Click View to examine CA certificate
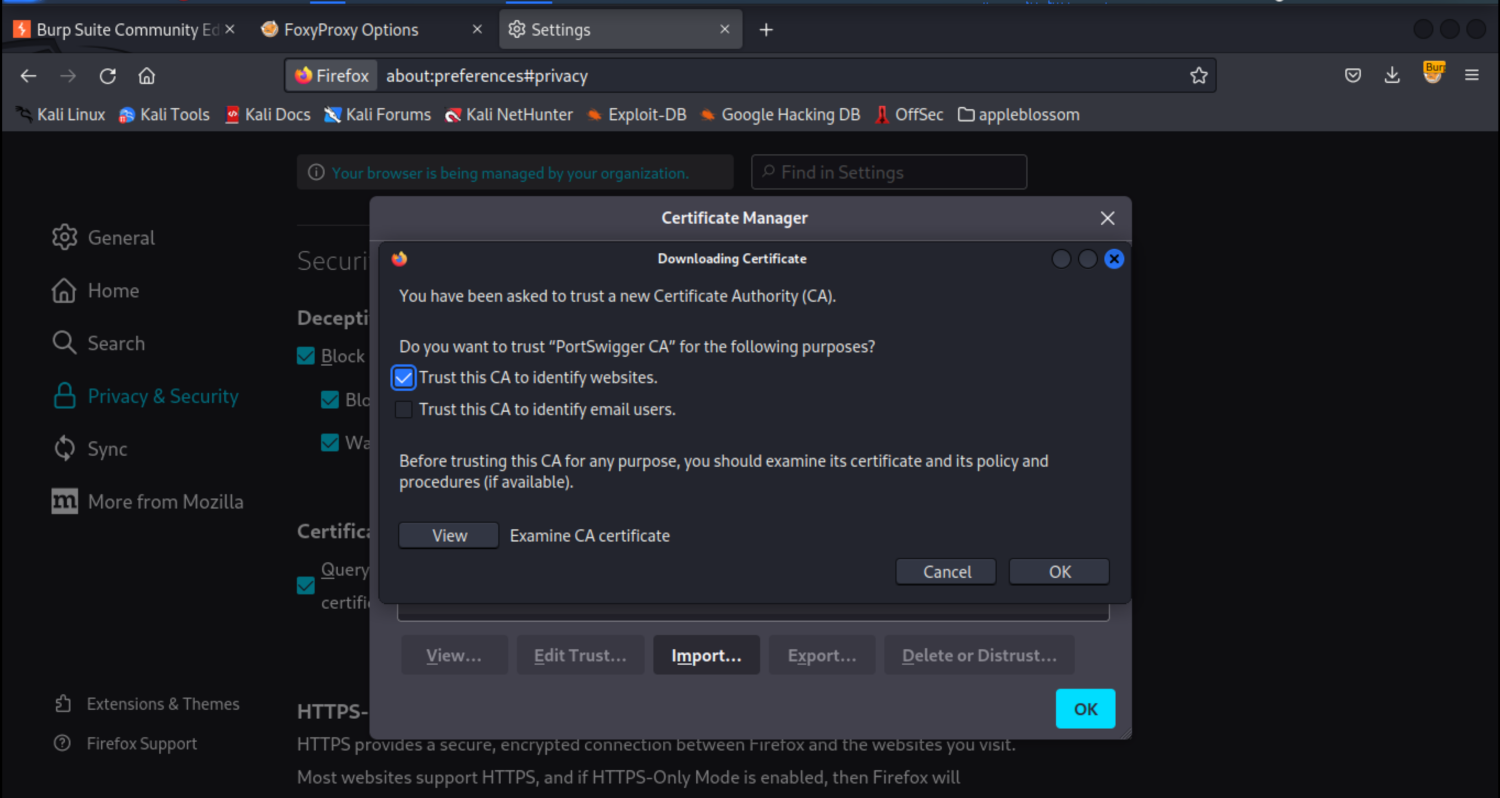The image size is (1500, 798). [x=449, y=536]
